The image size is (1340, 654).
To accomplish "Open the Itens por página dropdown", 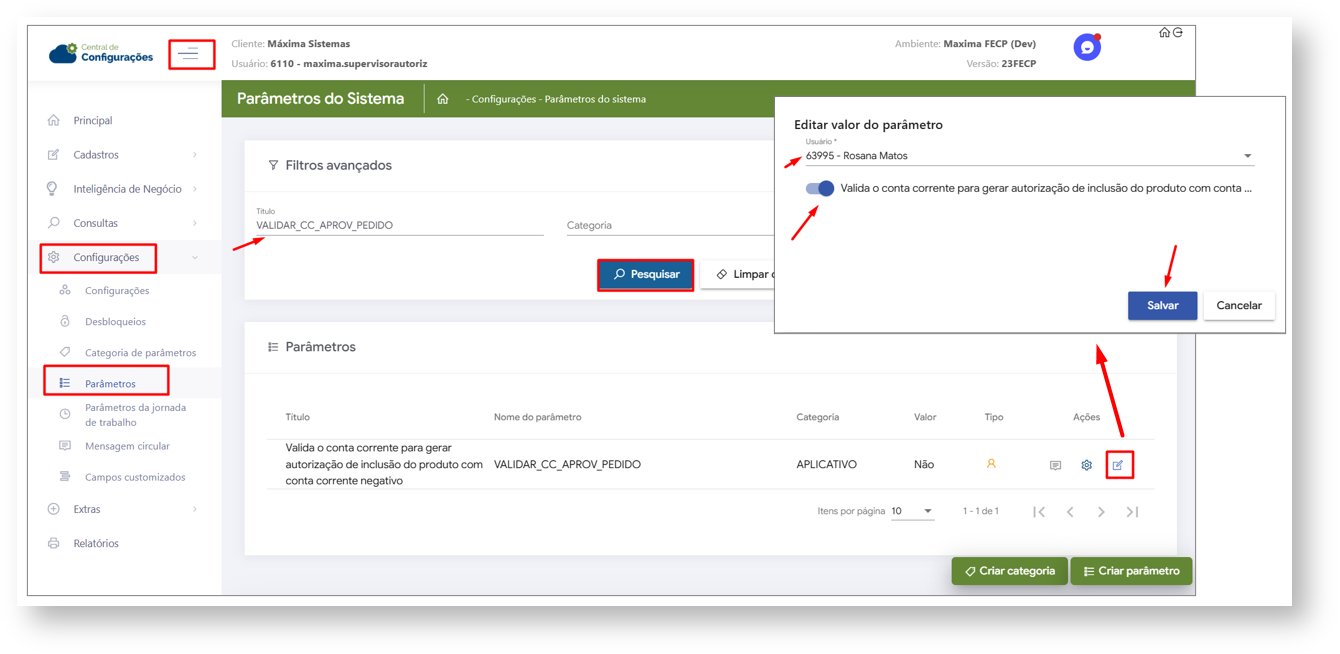I will click(x=912, y=511).
